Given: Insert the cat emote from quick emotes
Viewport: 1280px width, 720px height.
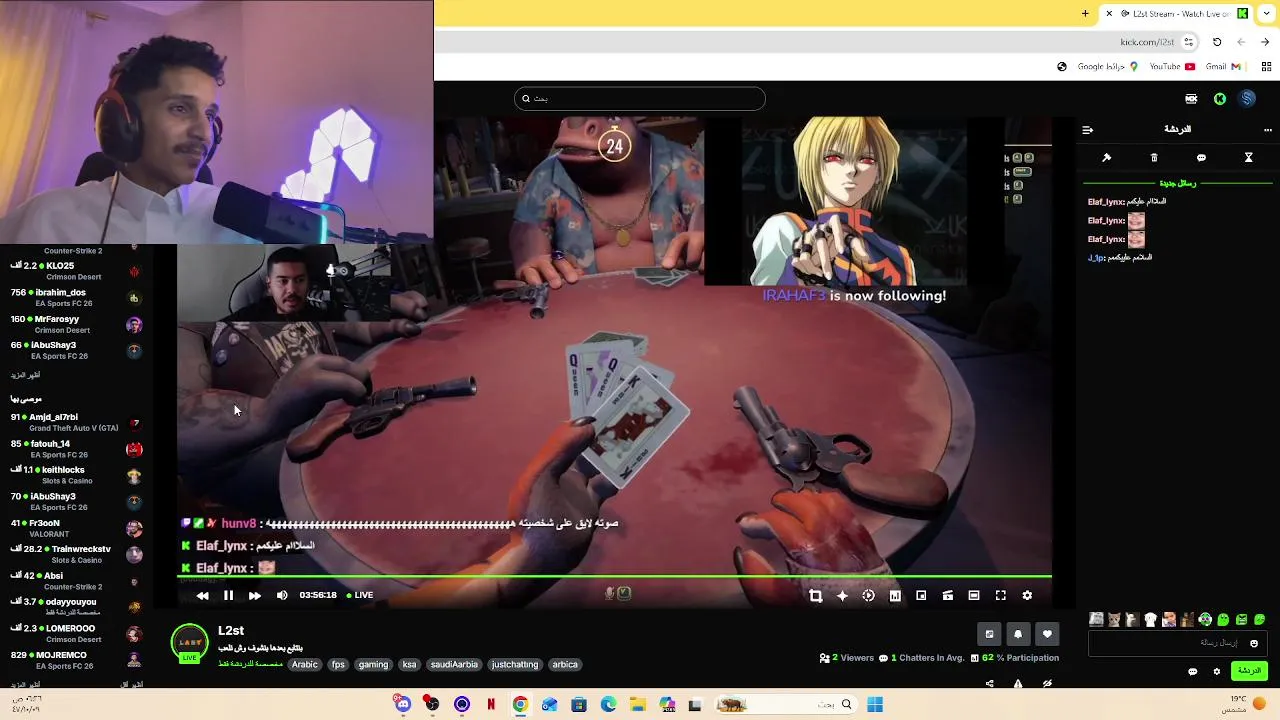Looking at the screenshot, I should (1114, 620).
